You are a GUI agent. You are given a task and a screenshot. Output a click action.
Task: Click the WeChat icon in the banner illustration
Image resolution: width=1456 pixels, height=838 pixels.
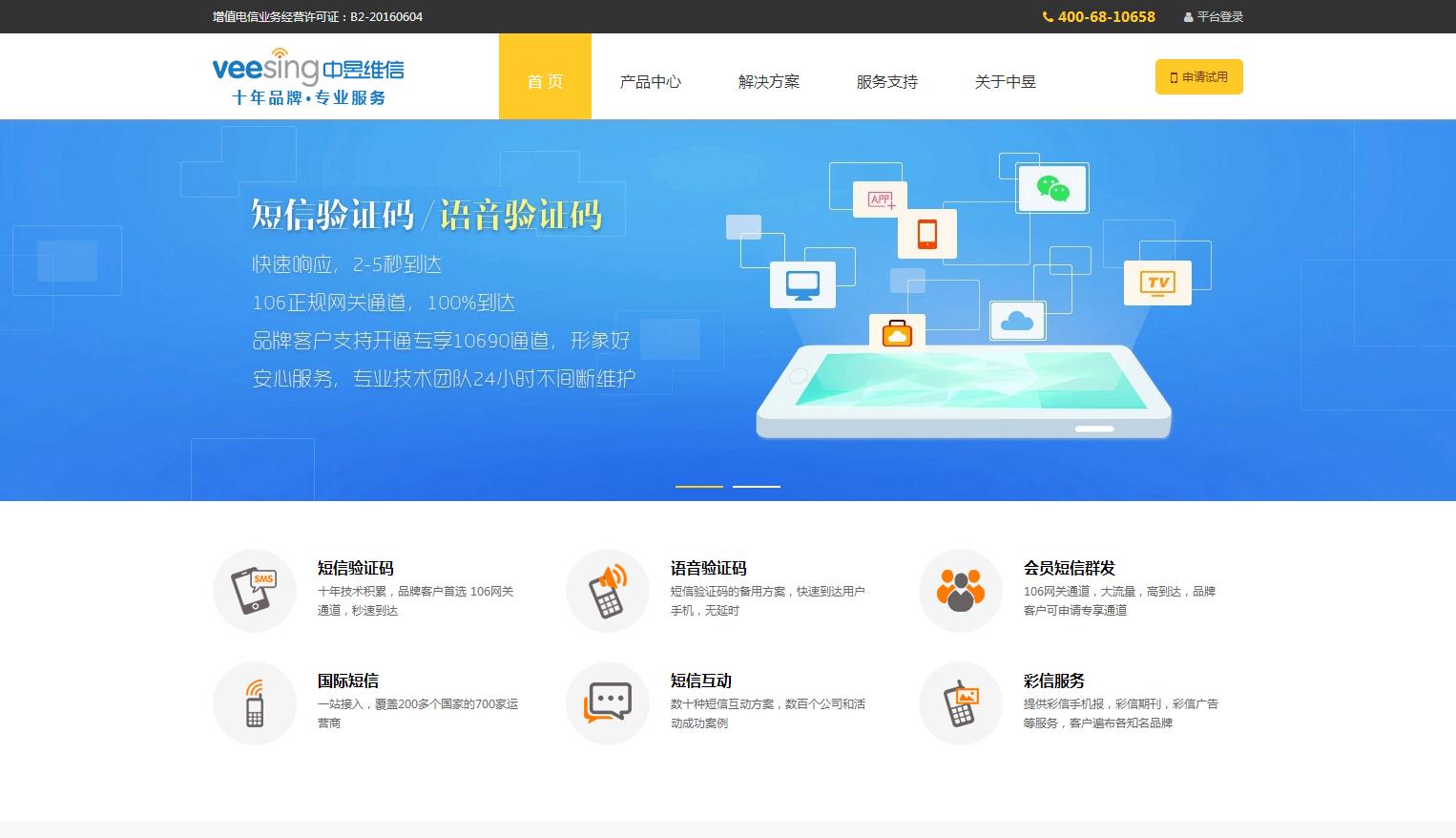click(1051, 187)
